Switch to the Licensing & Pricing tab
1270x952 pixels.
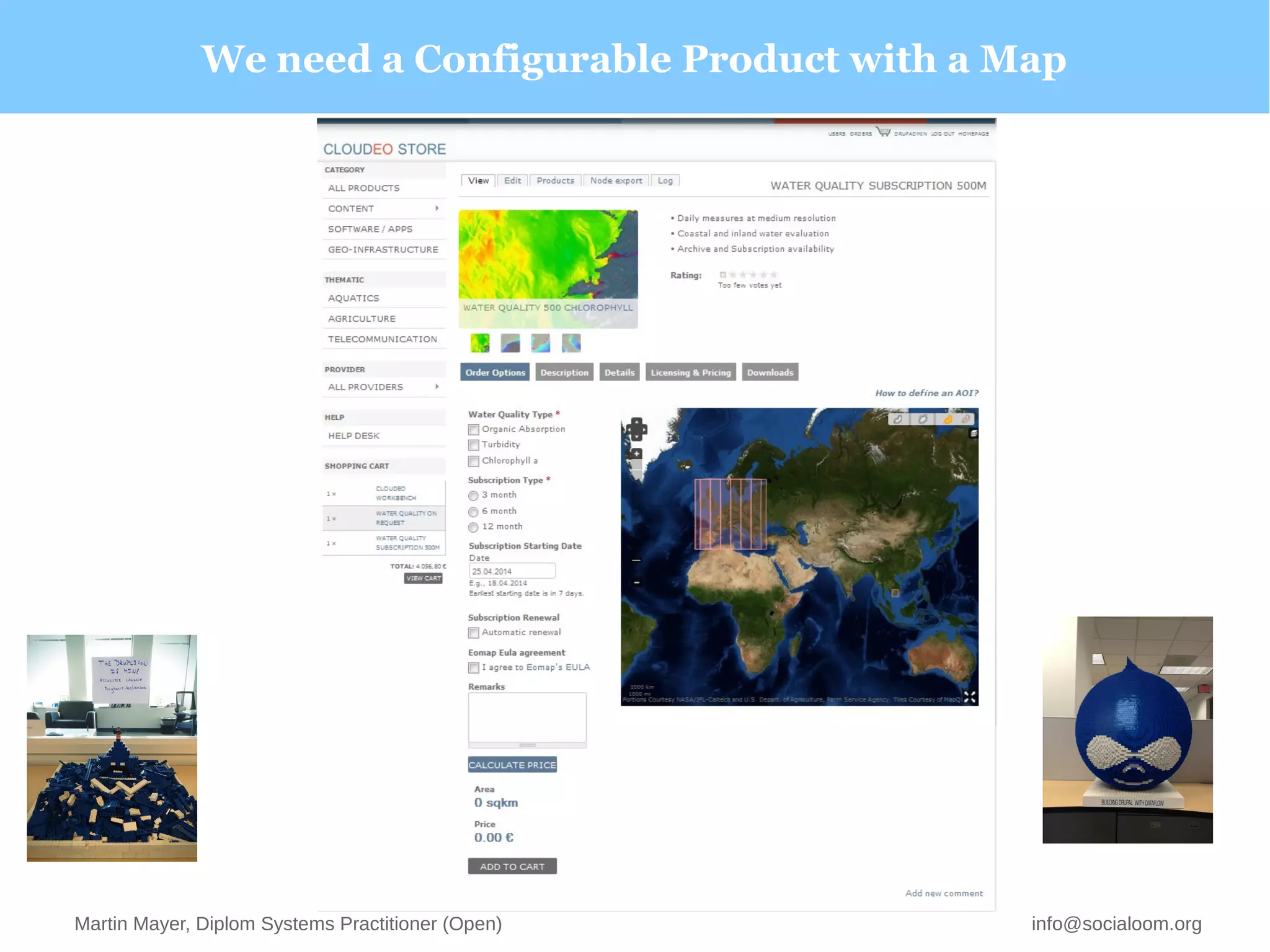pyautogui.click(x=691, y=372)
